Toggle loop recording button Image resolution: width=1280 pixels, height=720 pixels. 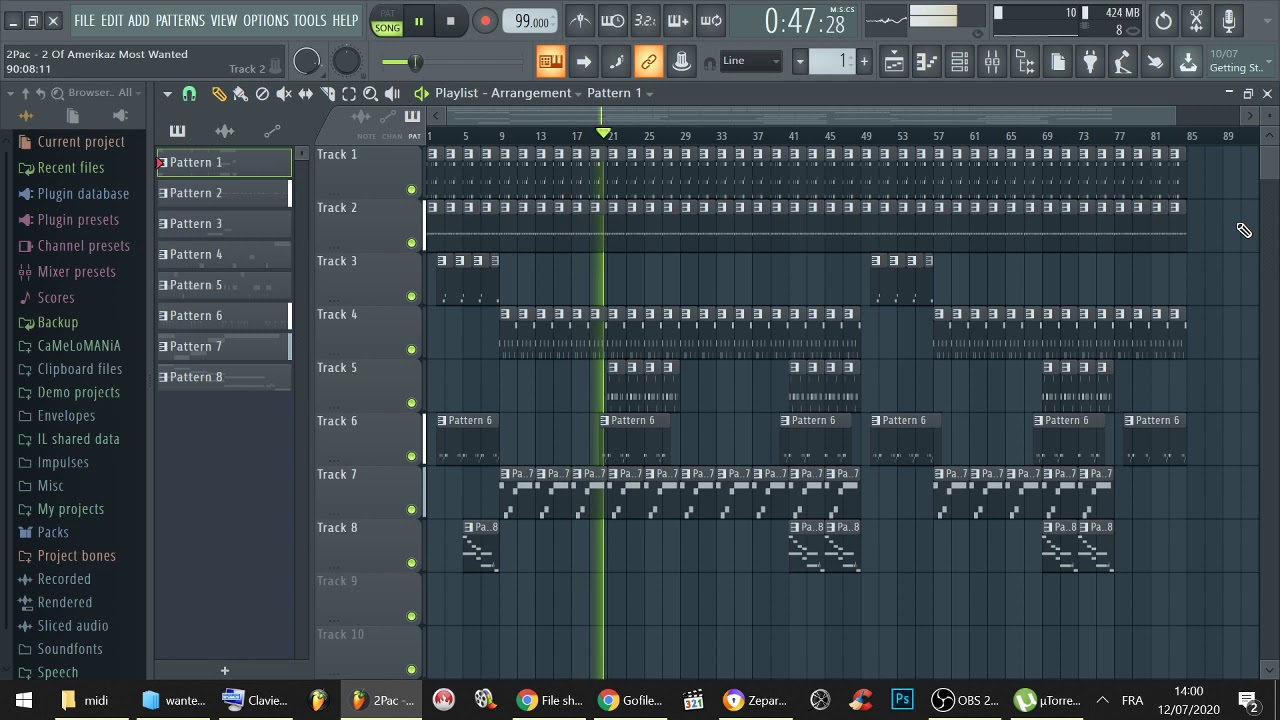(x=711, y=20)
